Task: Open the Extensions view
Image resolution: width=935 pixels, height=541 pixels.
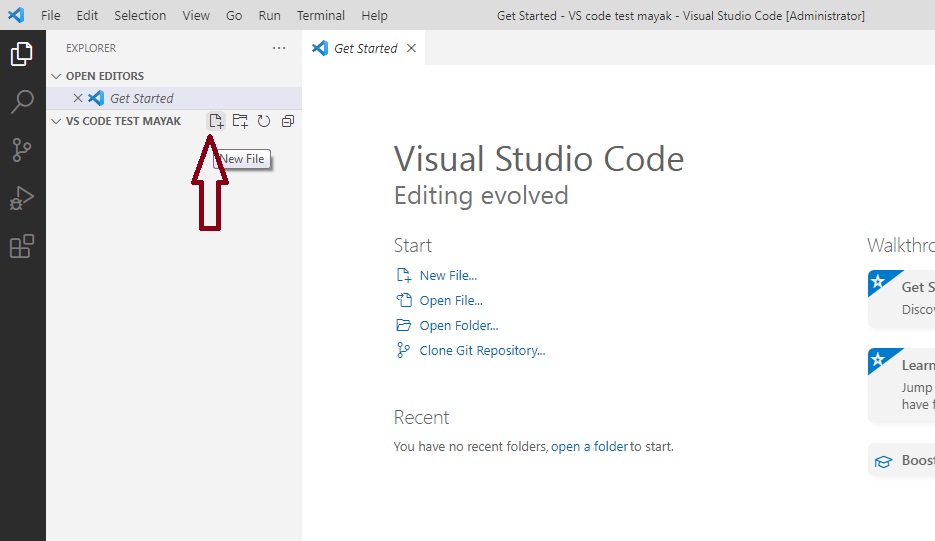Action: tap(22, 246)
